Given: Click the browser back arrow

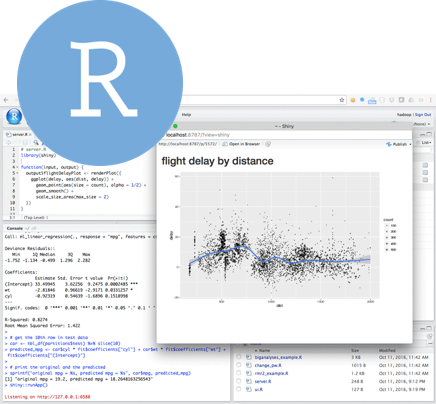Looking at the screenshot, I should coord(6,100).
